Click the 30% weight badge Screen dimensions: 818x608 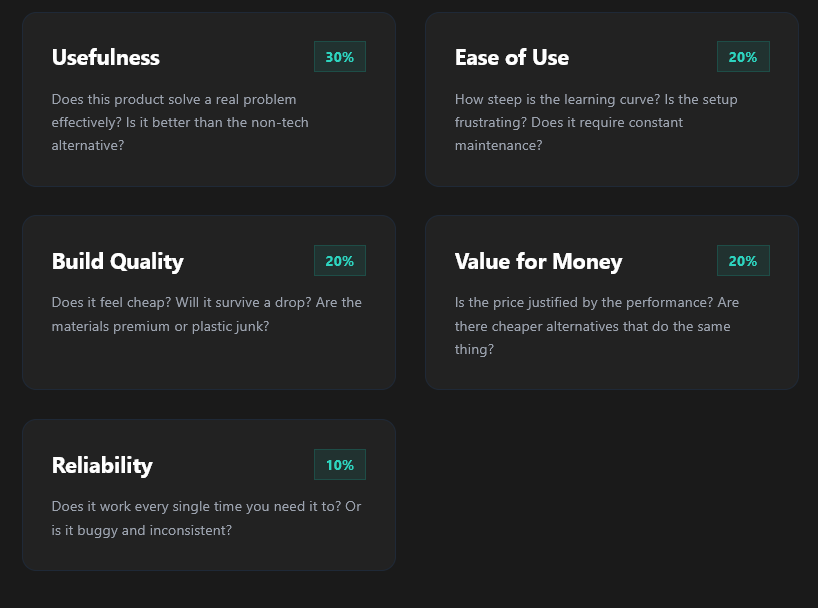pos(339,57)
